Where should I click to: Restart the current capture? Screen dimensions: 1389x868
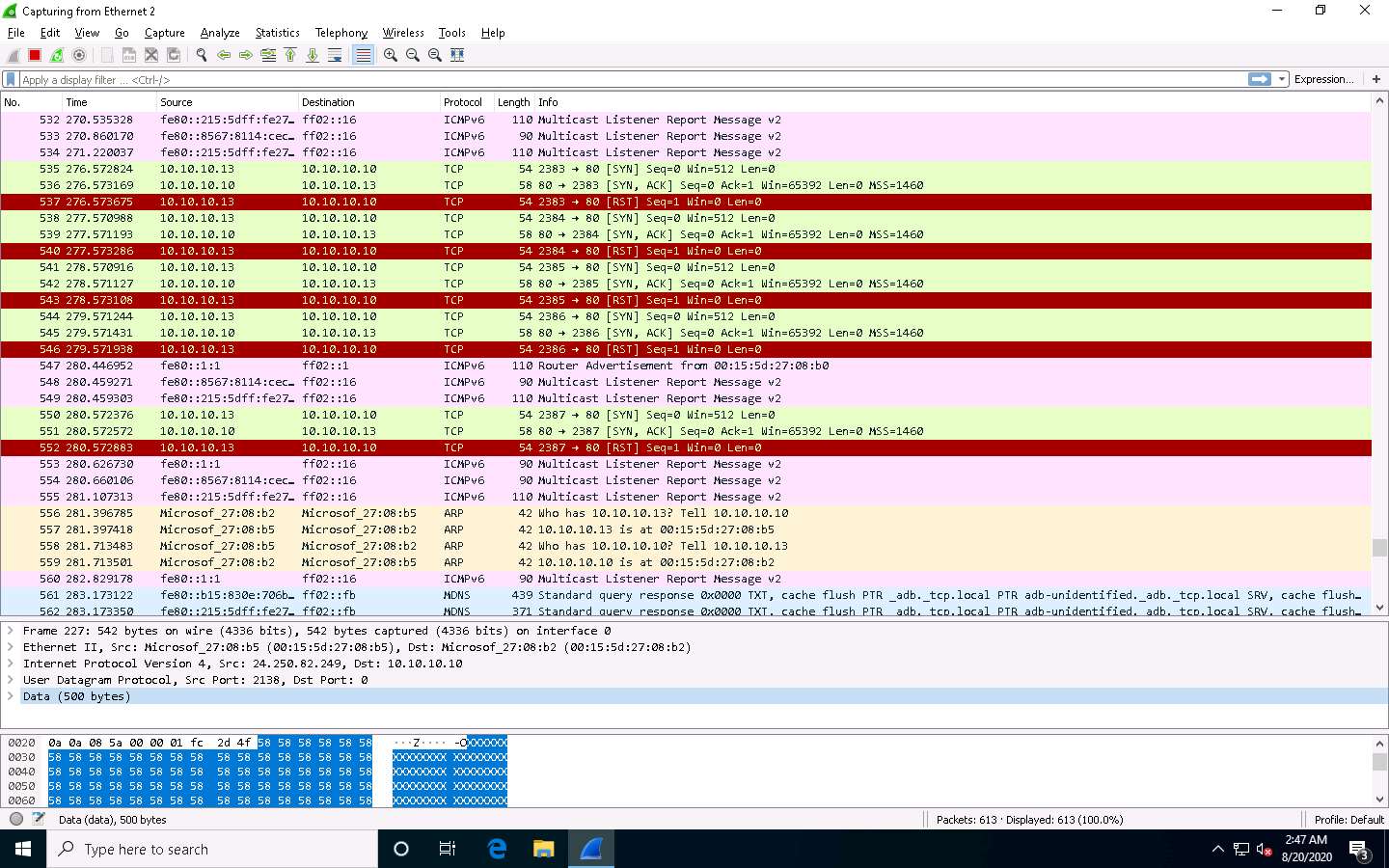[57, 55]
